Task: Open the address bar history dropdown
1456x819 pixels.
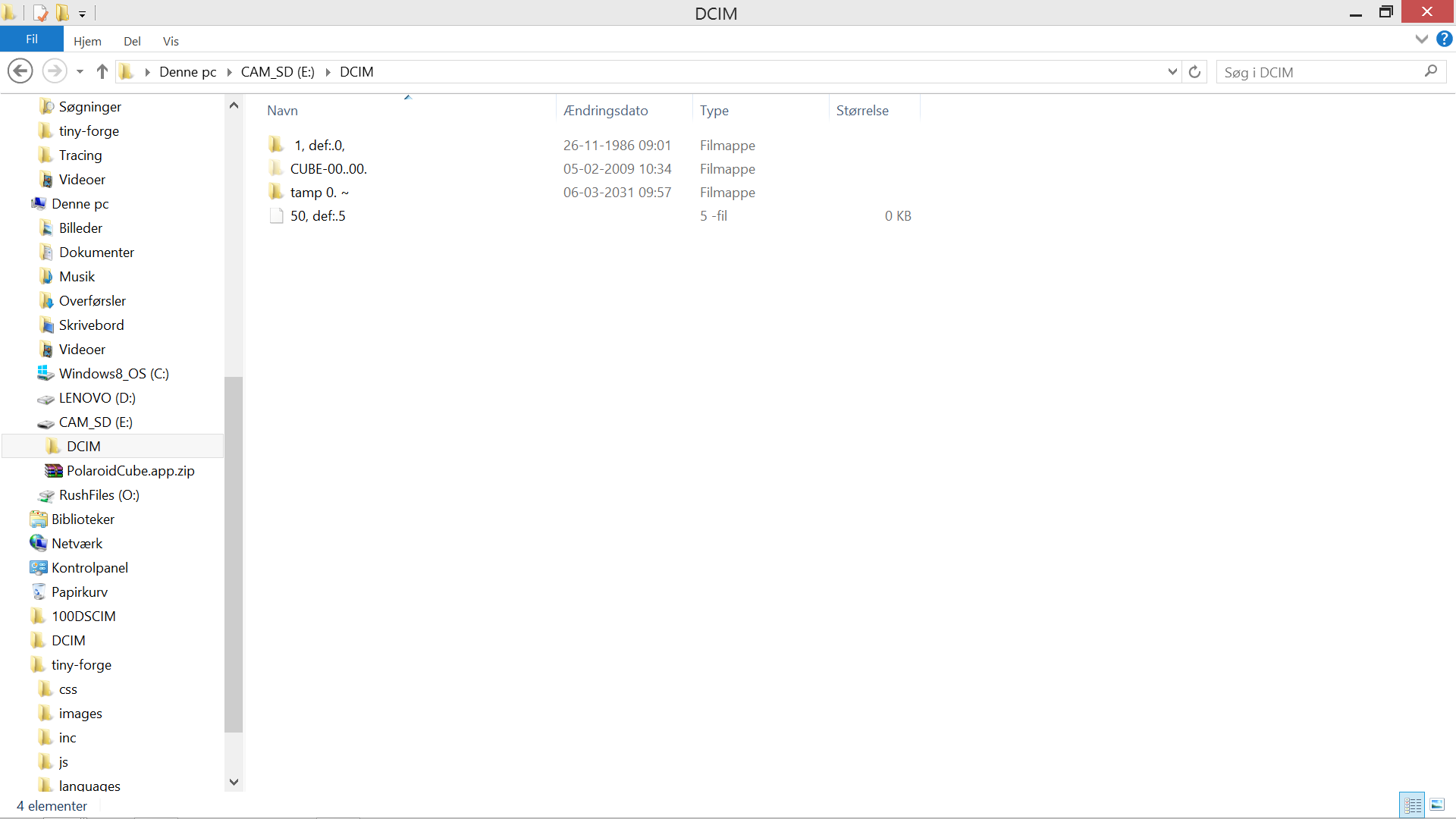Action: click(1172, 71)
